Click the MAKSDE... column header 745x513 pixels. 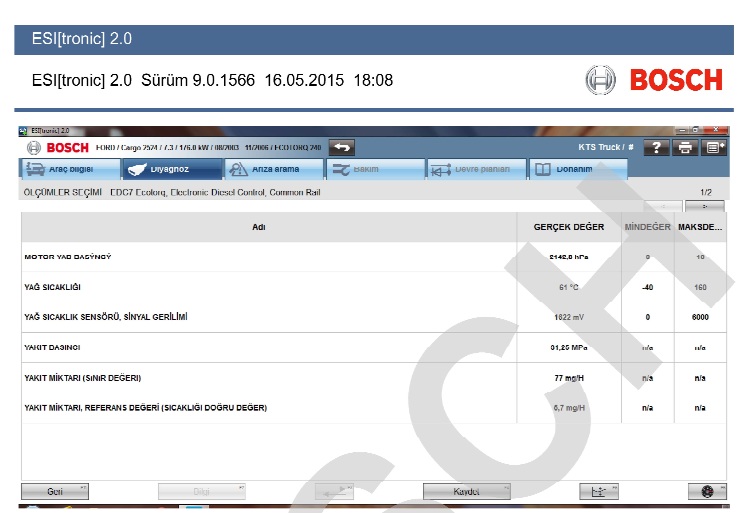(x=700, y=227)
